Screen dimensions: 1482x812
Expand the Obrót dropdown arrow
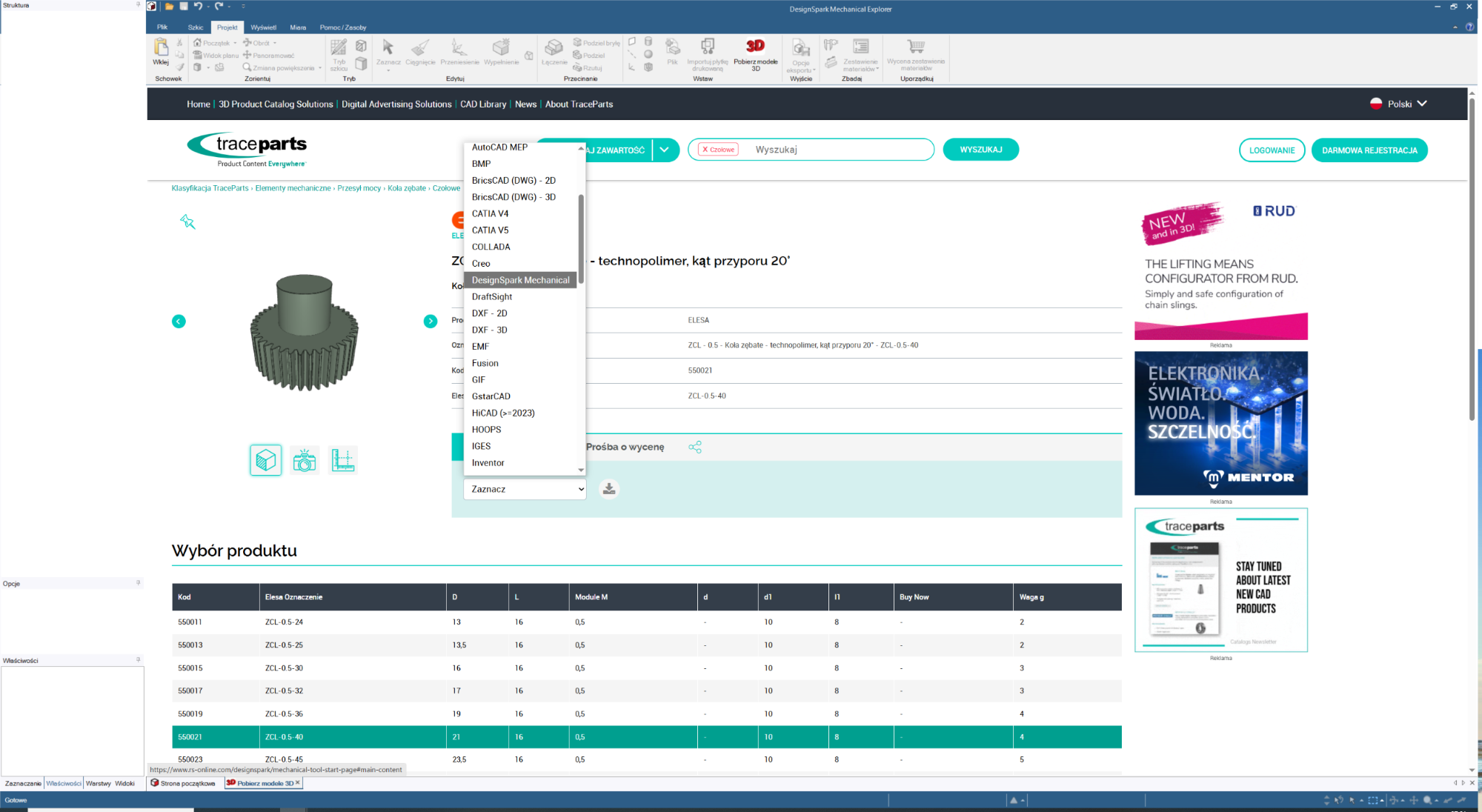tap(275, 43)
